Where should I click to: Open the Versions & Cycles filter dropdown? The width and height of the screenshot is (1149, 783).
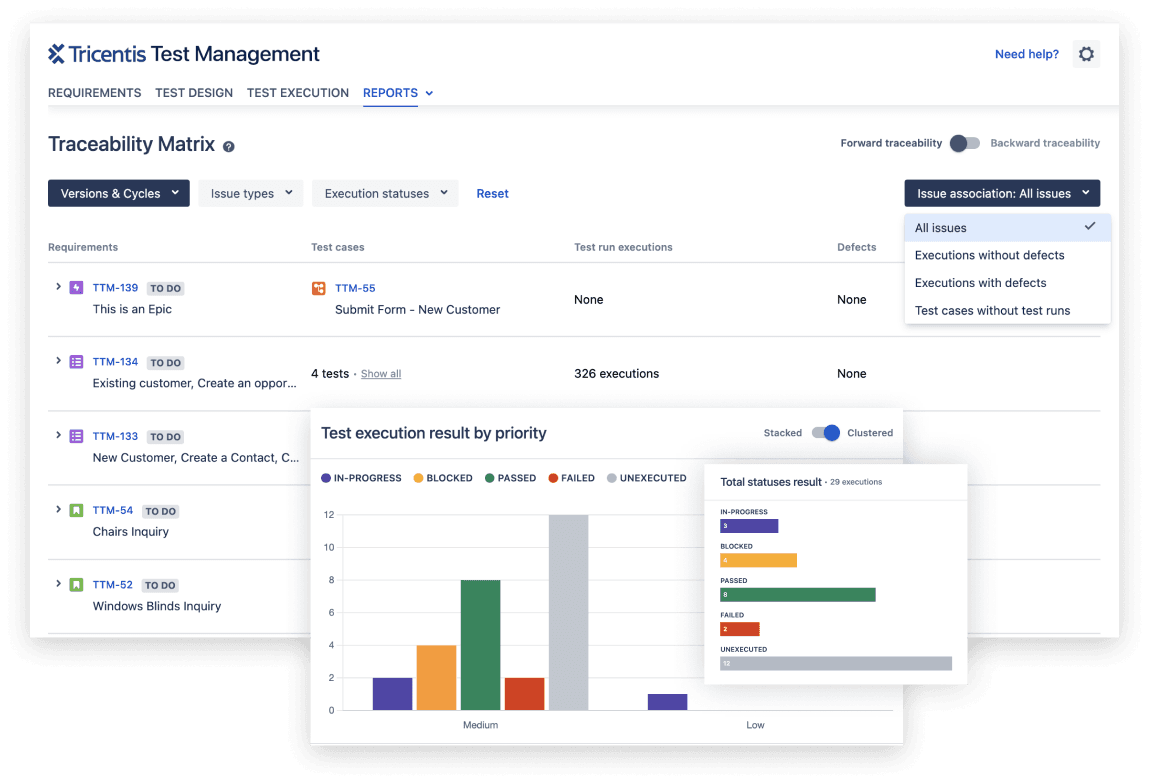(118, 193)
